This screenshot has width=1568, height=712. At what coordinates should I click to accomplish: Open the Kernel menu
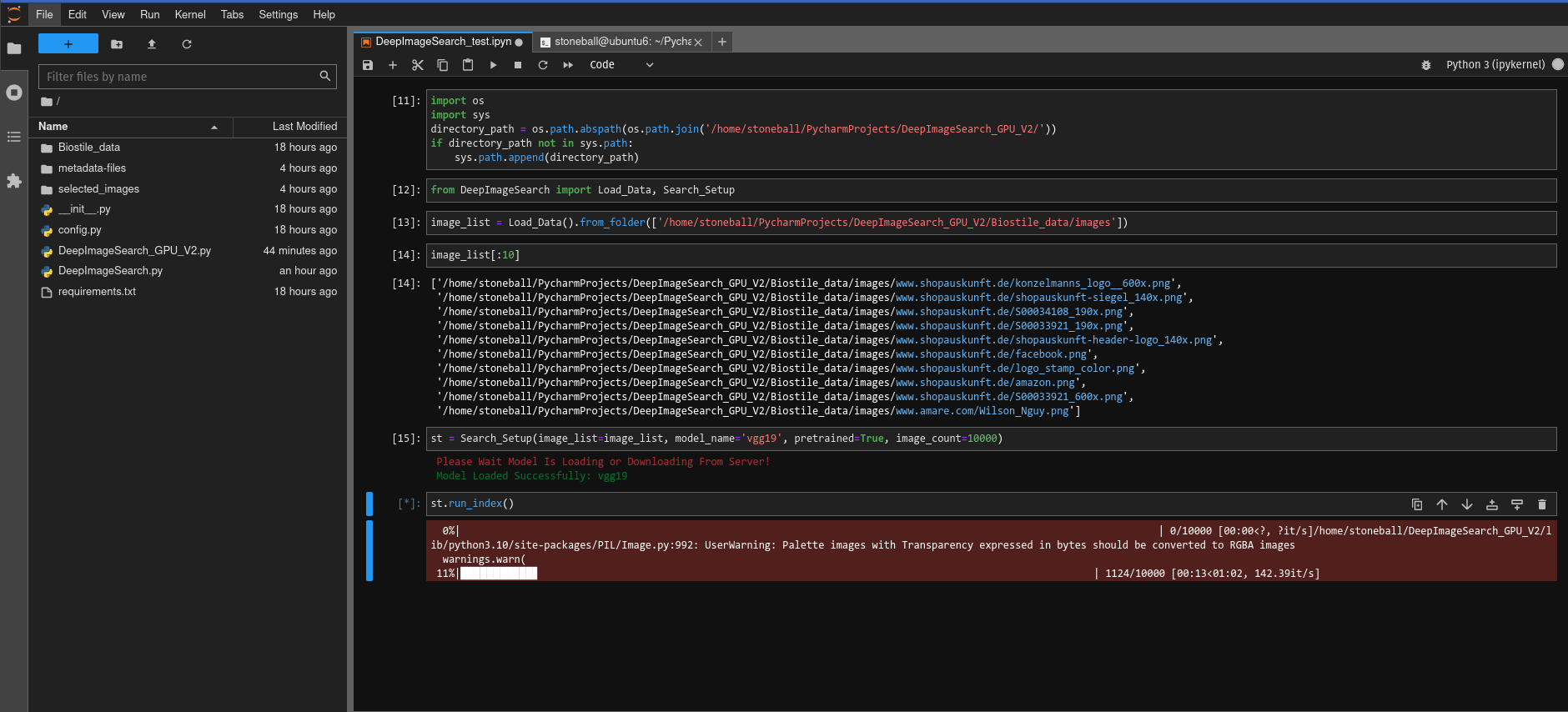pos(190,14)
